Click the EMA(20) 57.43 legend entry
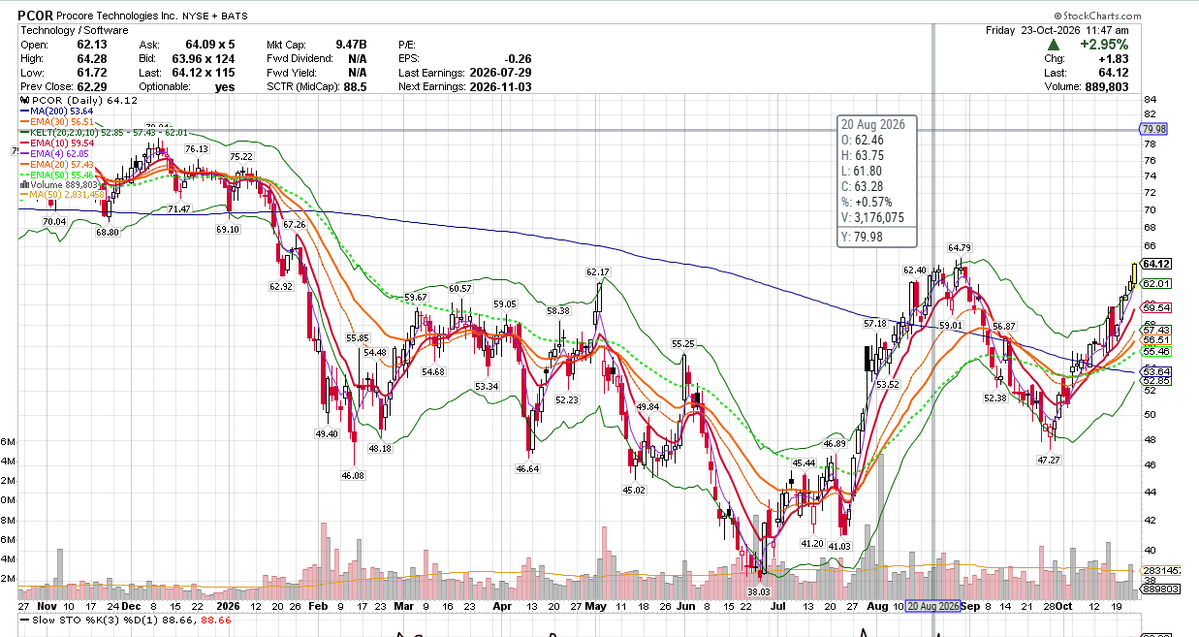The height and width of the screenshot is (637, 1199). coord(57,164)
